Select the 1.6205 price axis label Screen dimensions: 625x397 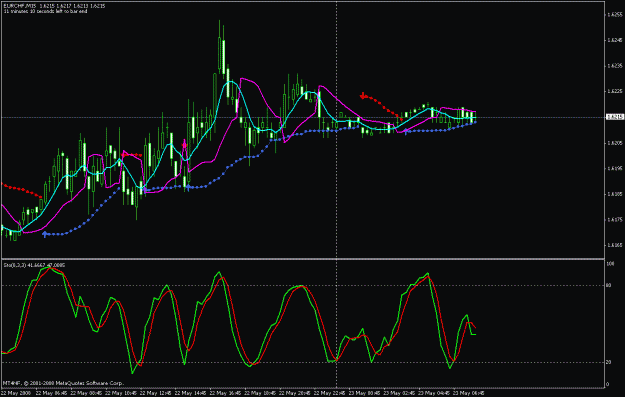[x=614, y=143]
